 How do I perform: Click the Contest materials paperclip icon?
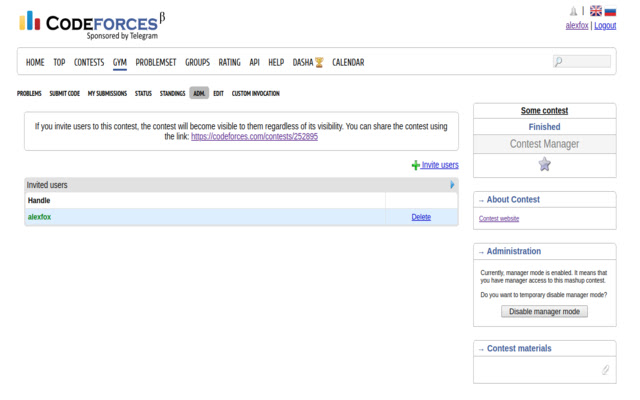[x=605, y=370]
